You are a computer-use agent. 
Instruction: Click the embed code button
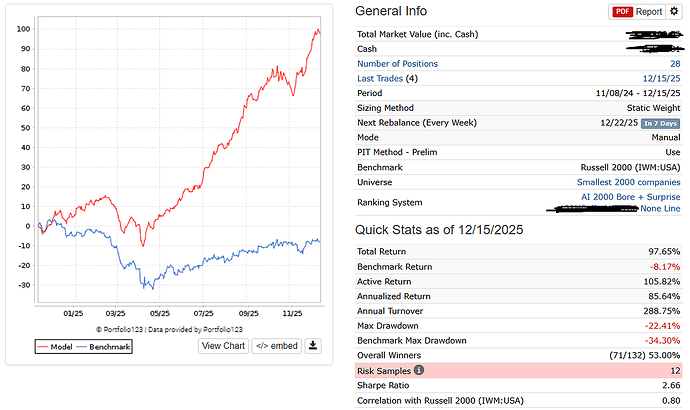point(277,346)
